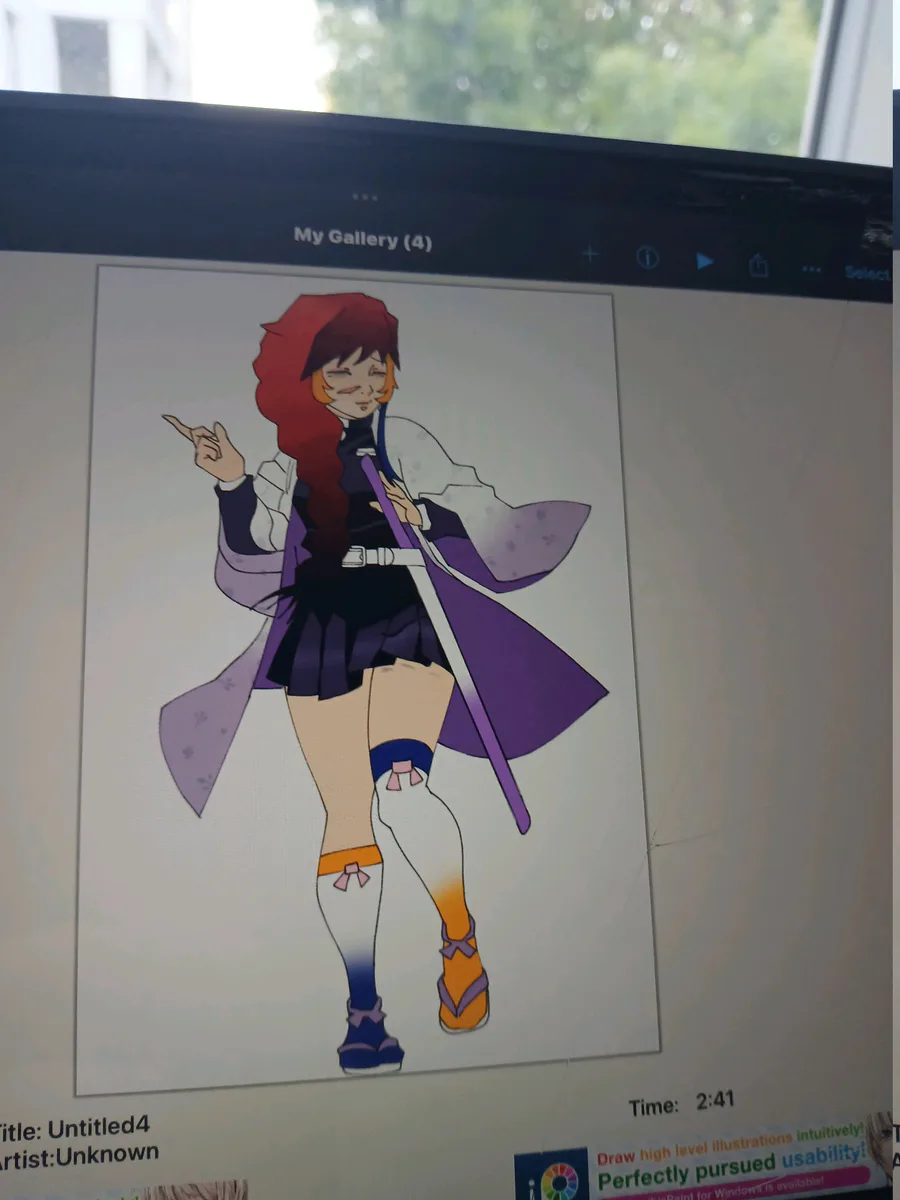Tap the Select button in the gallery toolbar
Viewport: 900px width, 1200px height.
pyautogui.click(x=866, y=273)
